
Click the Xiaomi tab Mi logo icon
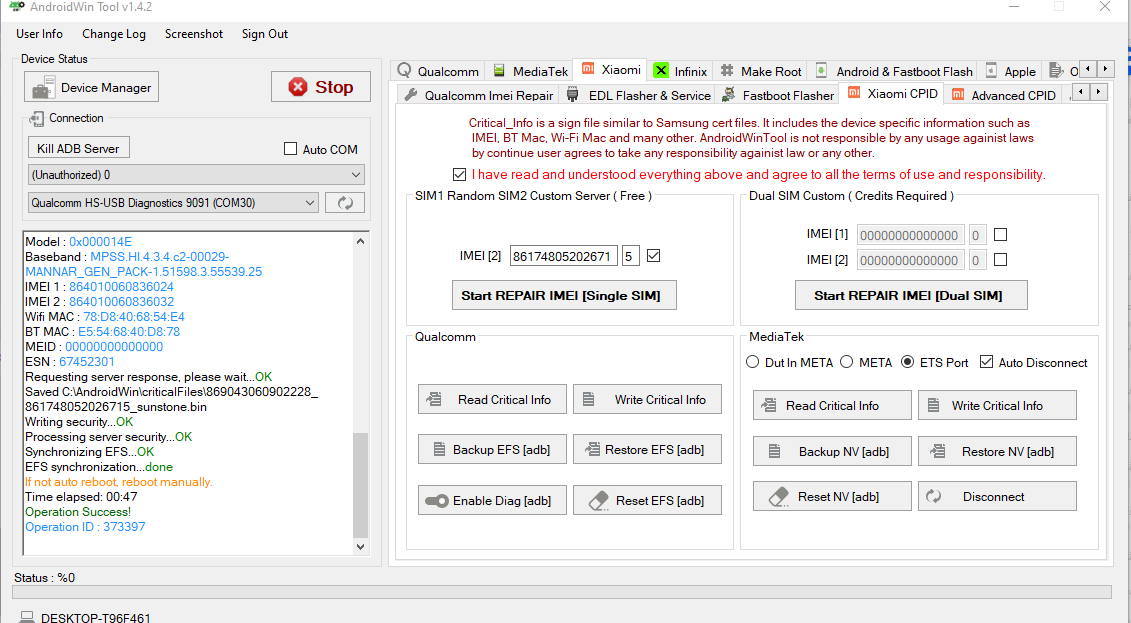[589, 69]
